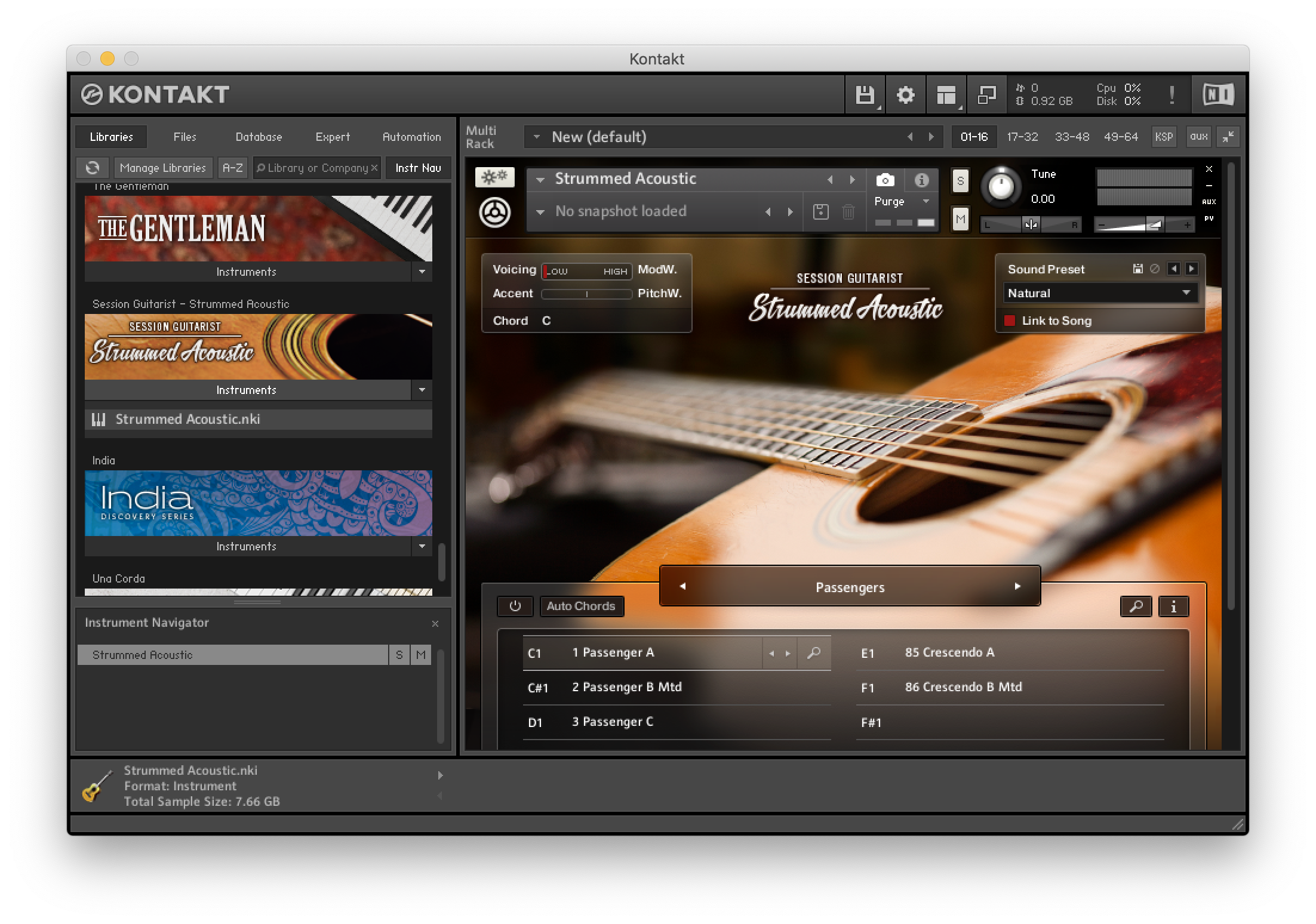Close the Instrument Navigator panel

[x=435, y=623]
